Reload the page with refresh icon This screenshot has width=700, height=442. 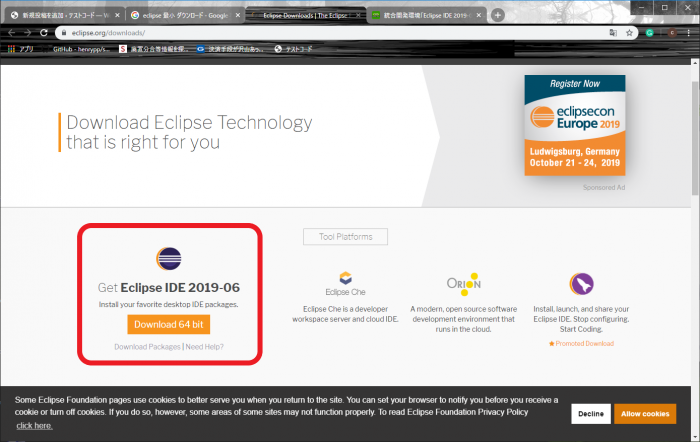pos(44,33)
